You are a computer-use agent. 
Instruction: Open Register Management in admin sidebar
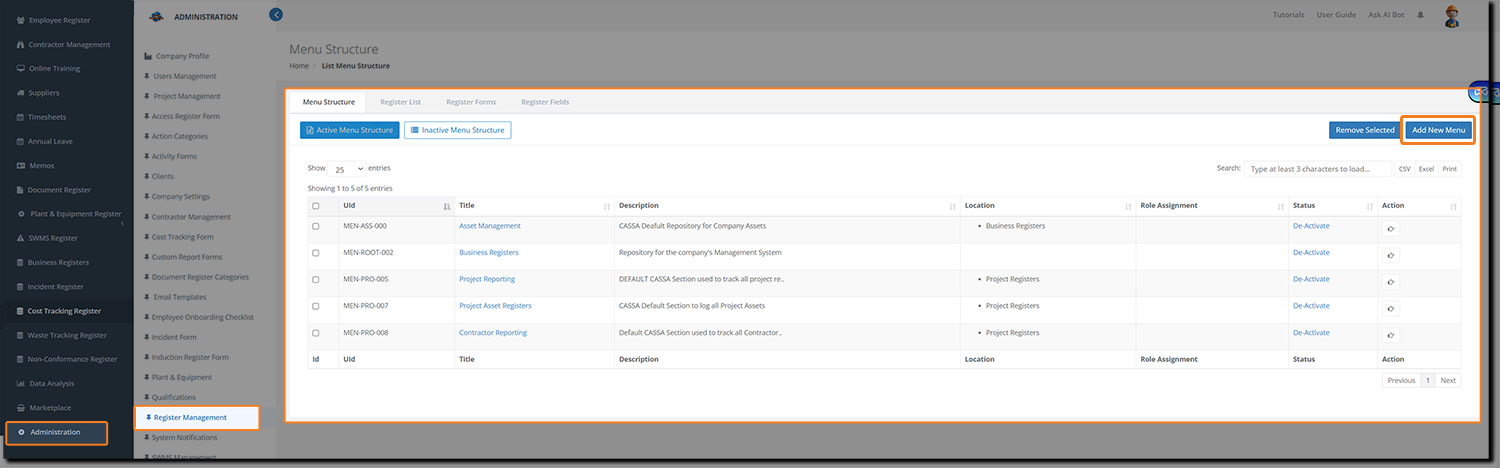(190, 417)
